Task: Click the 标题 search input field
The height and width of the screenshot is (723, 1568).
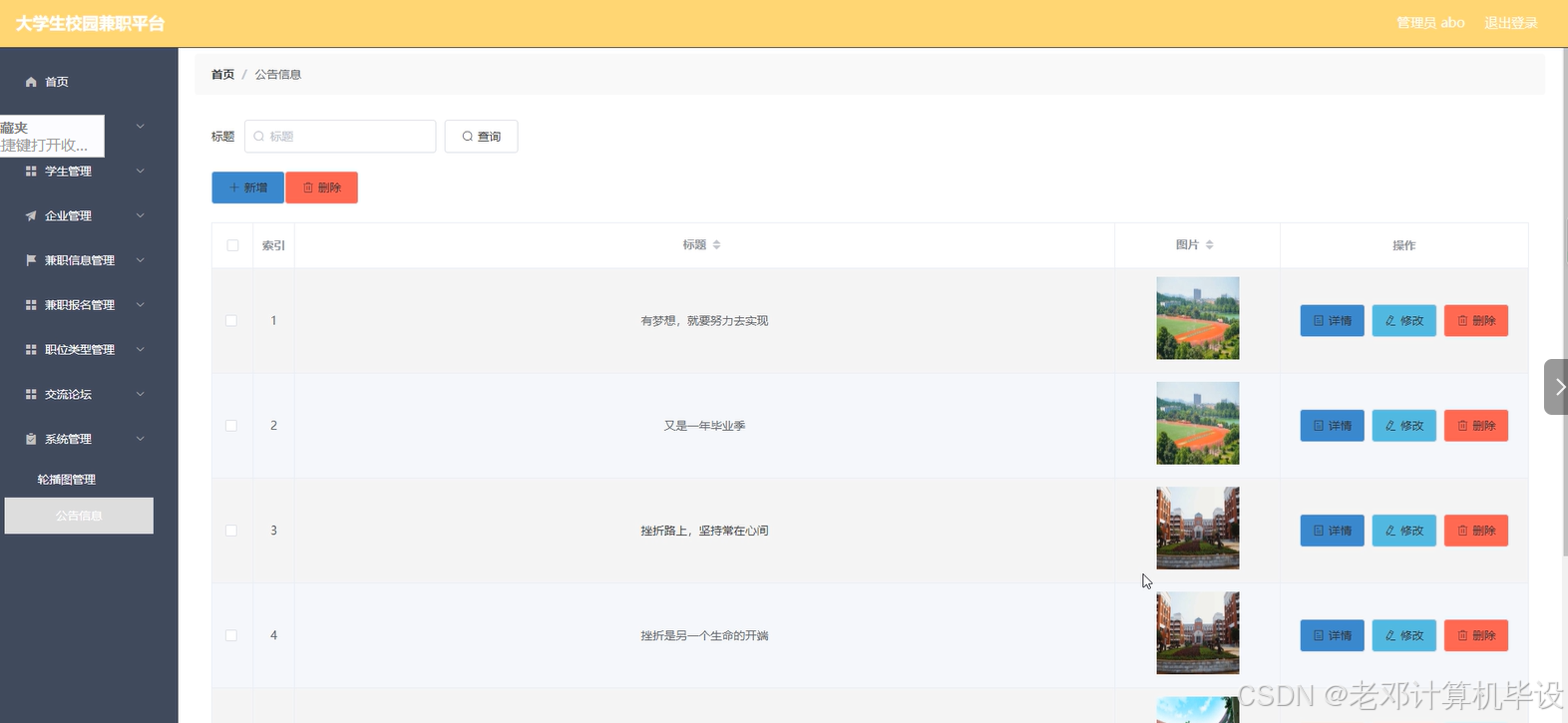Action: coord(340,137)
